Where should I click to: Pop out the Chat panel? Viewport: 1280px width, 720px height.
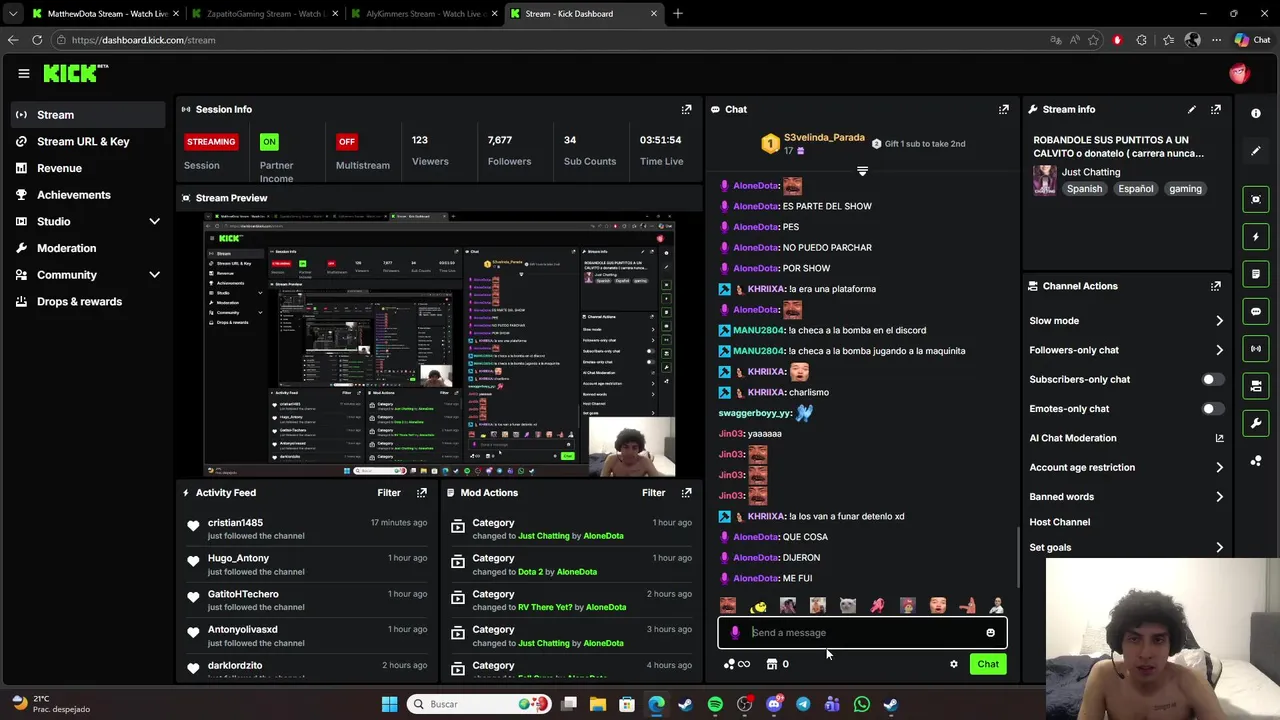1004,109
